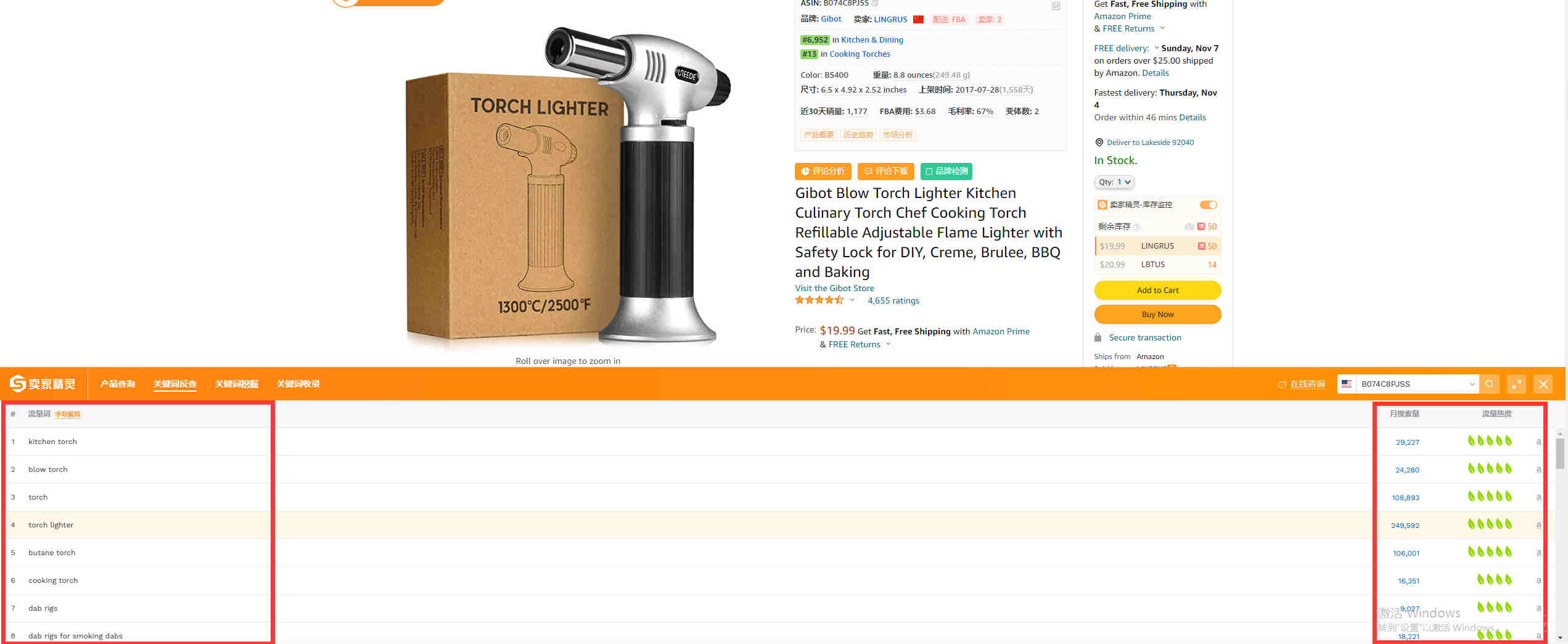Open the 4,655 ratings link
The width and height of the screenshot is (1568, 644).
point(893,300)
